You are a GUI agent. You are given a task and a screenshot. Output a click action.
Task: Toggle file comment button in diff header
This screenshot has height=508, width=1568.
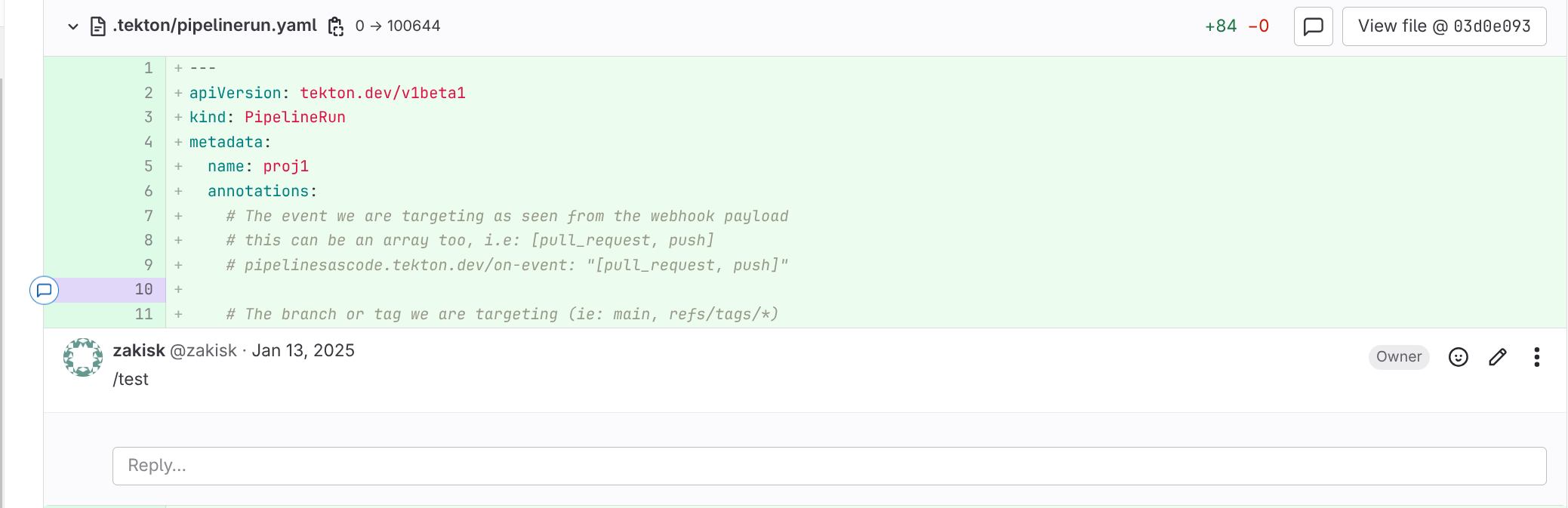pos(1313,26)
